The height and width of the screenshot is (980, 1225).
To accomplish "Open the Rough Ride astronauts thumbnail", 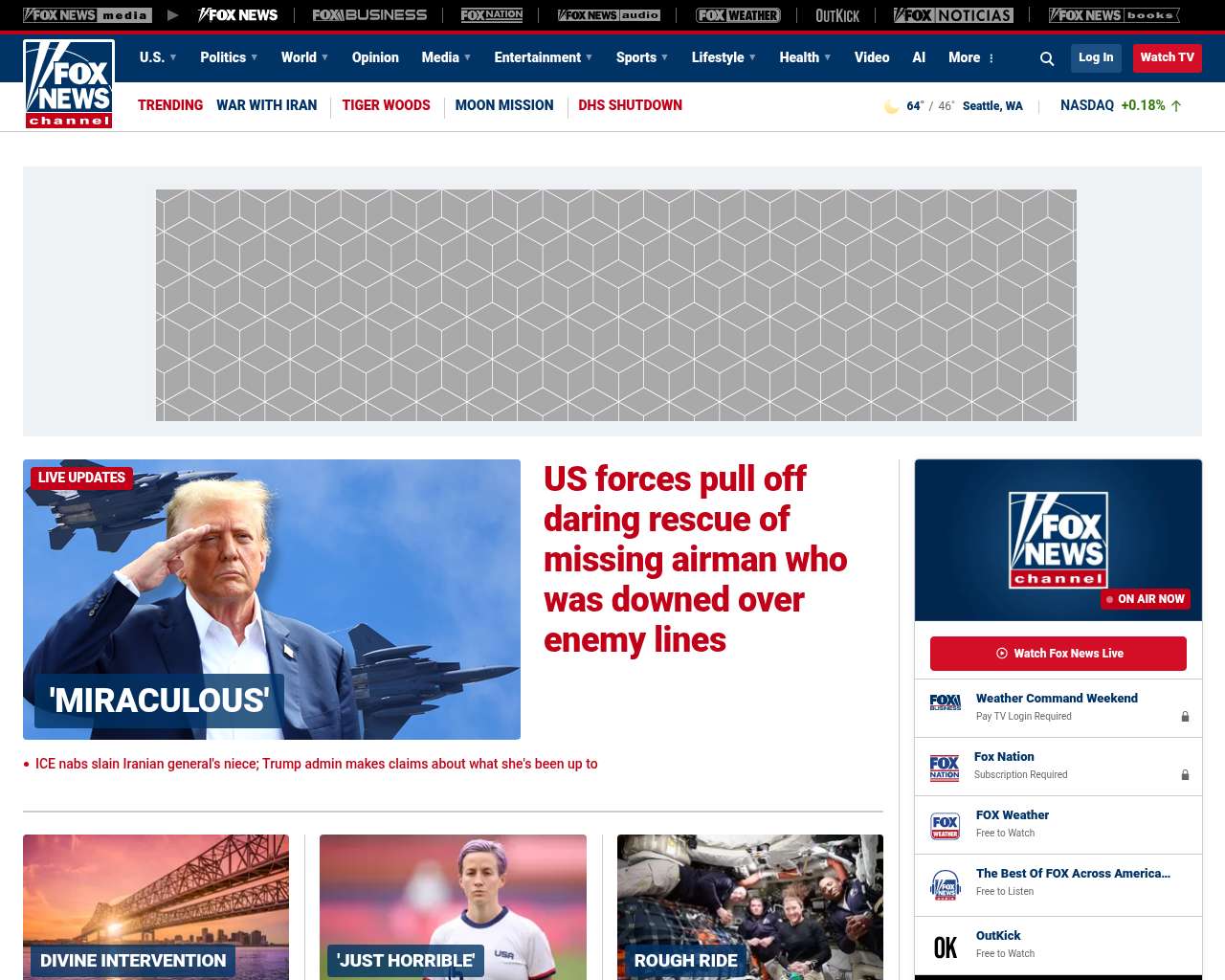I will (750, 907).
